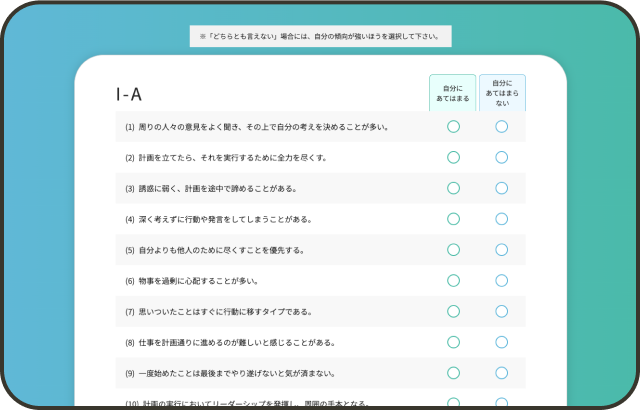Answer question 6 with 自分にあてはまる
This screenshot has width=640, height=410.
click(x=453, y=281)
